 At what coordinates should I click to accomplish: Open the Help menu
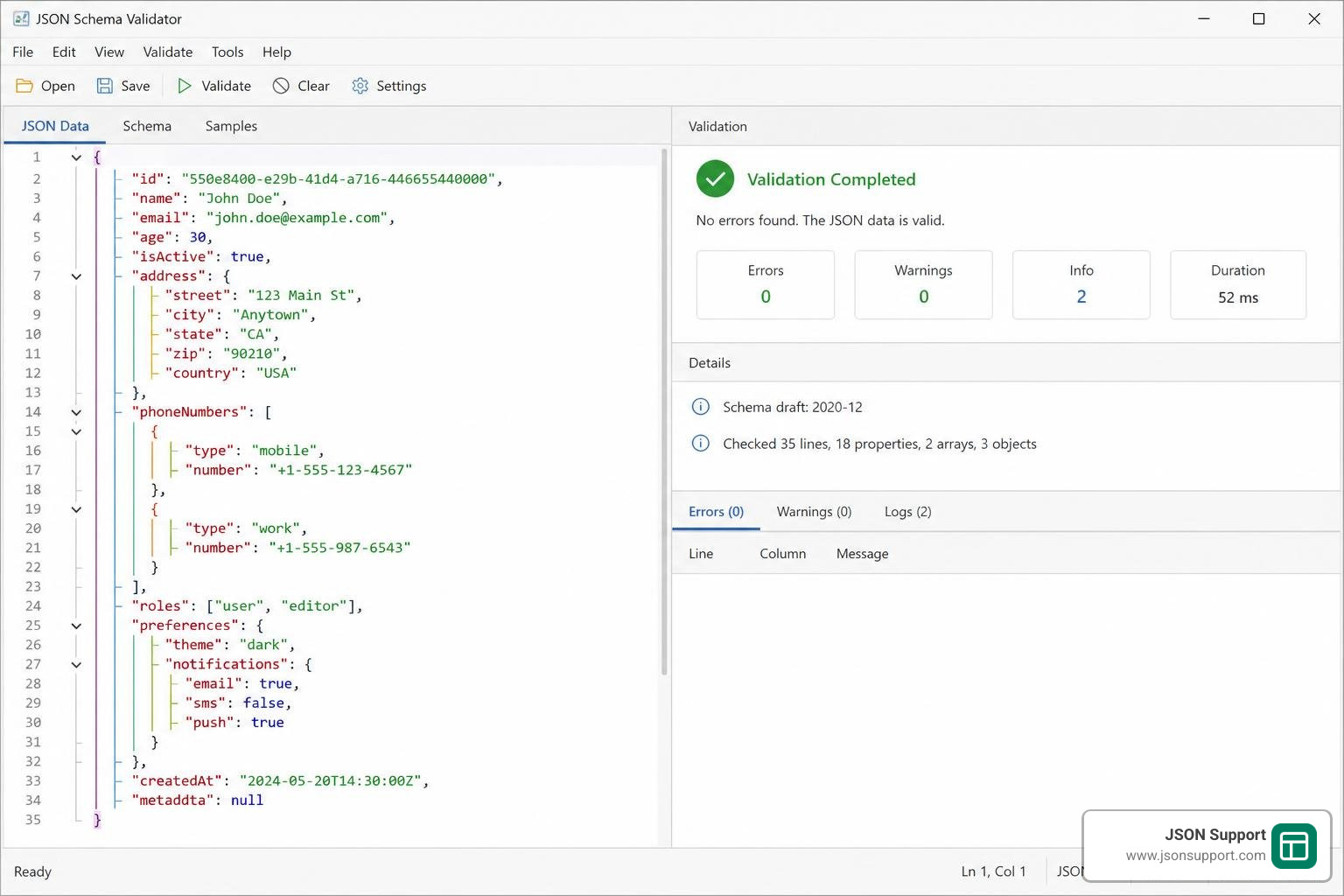[276, 52]
